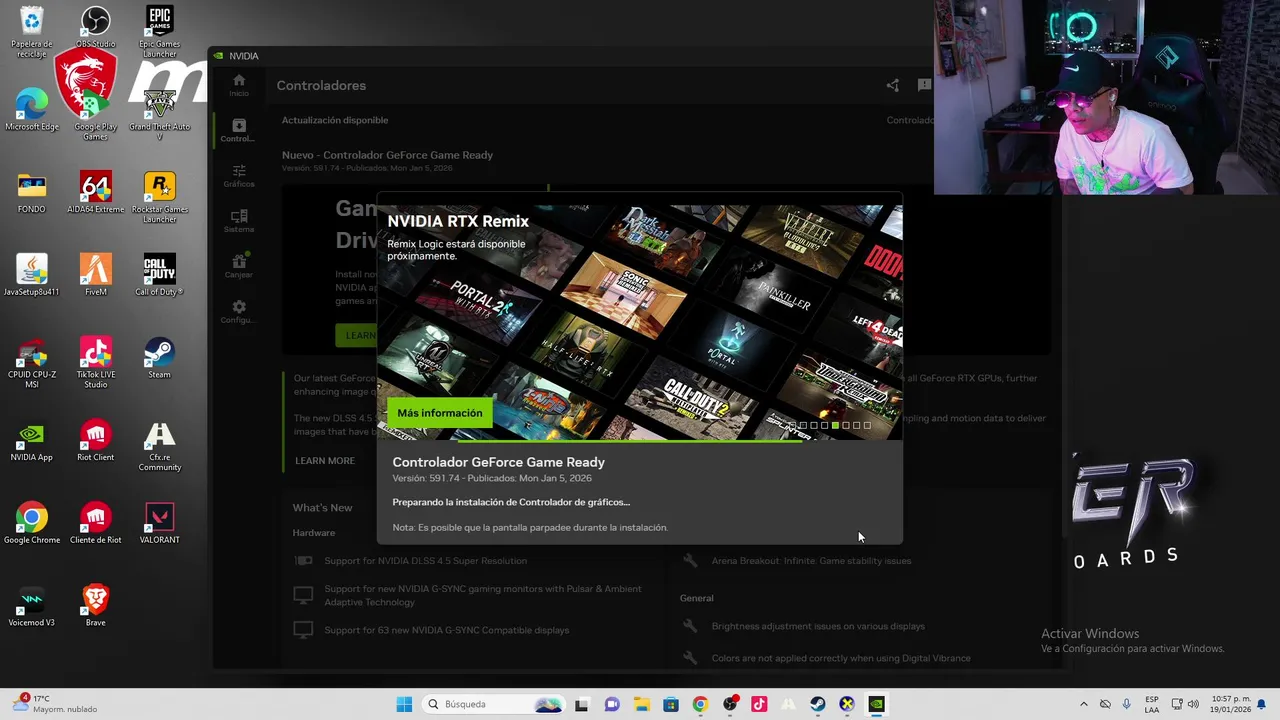Select the Call of Duty desktop icon

[160, 276]
